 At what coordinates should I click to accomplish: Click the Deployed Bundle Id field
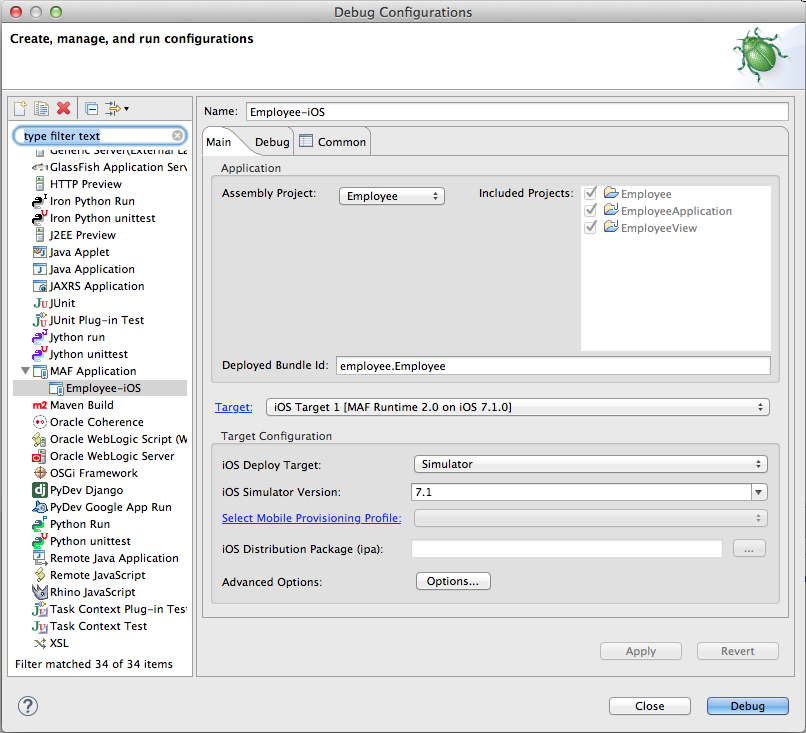point(553,365)
